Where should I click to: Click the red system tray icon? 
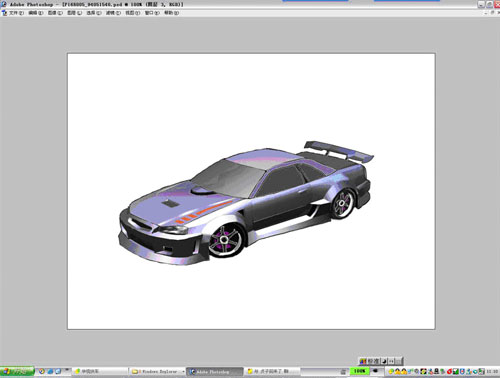(x=449, y=371)
